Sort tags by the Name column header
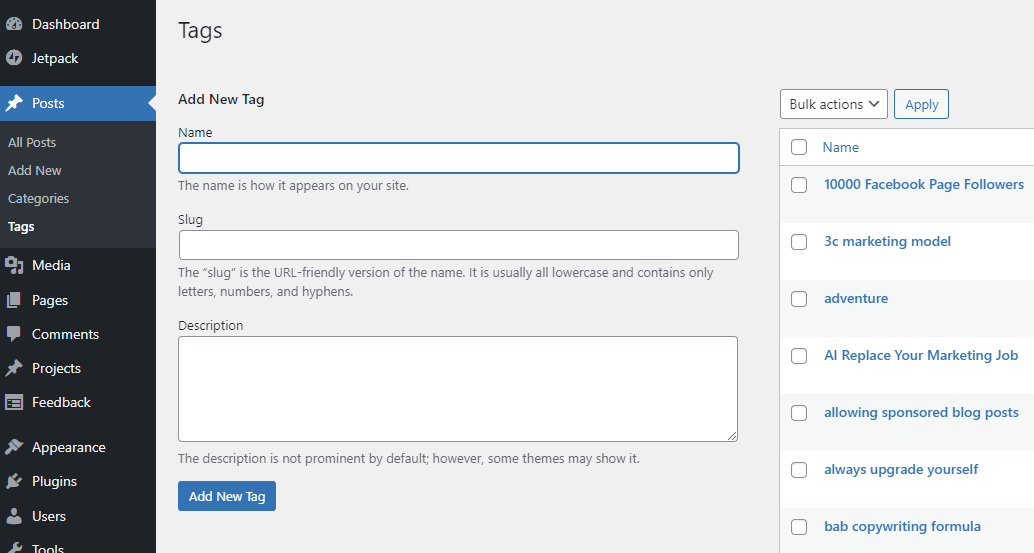The height and width of the screenshot is (553, 1034). coord(840,147)
